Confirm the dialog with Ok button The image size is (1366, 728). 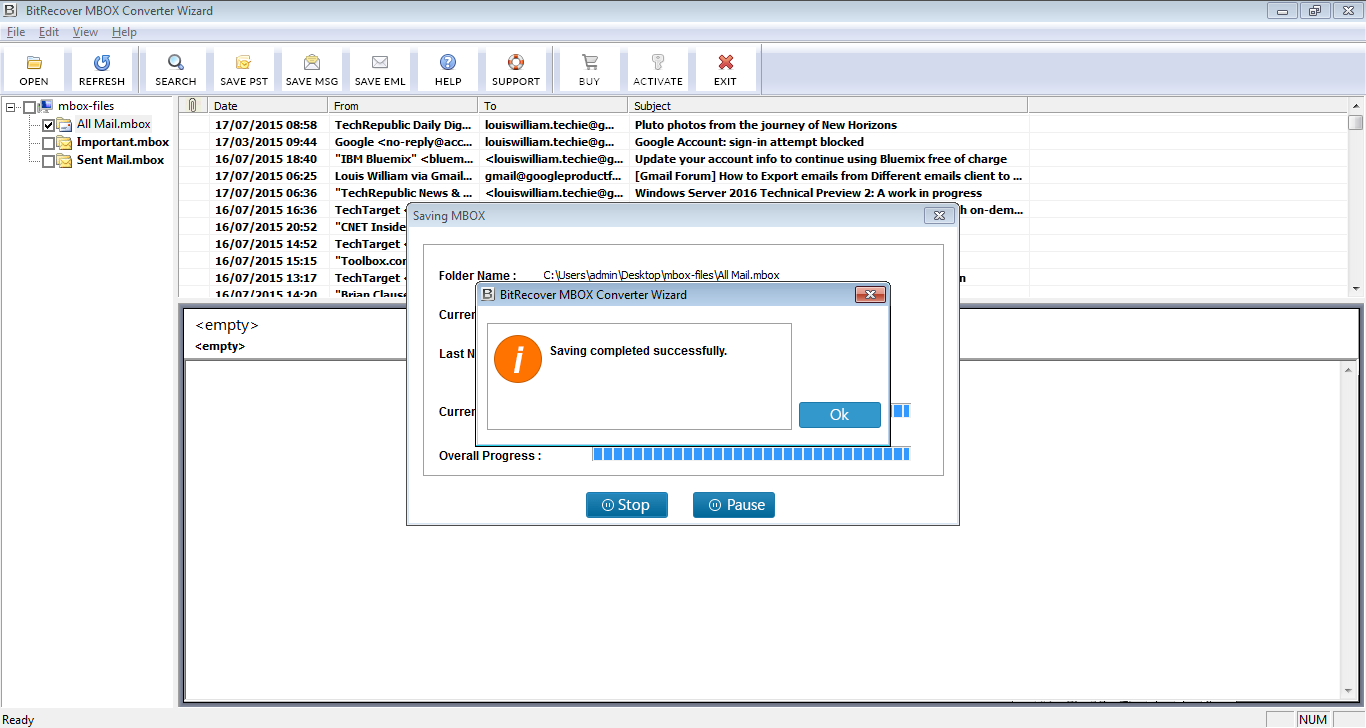point(840,415)
